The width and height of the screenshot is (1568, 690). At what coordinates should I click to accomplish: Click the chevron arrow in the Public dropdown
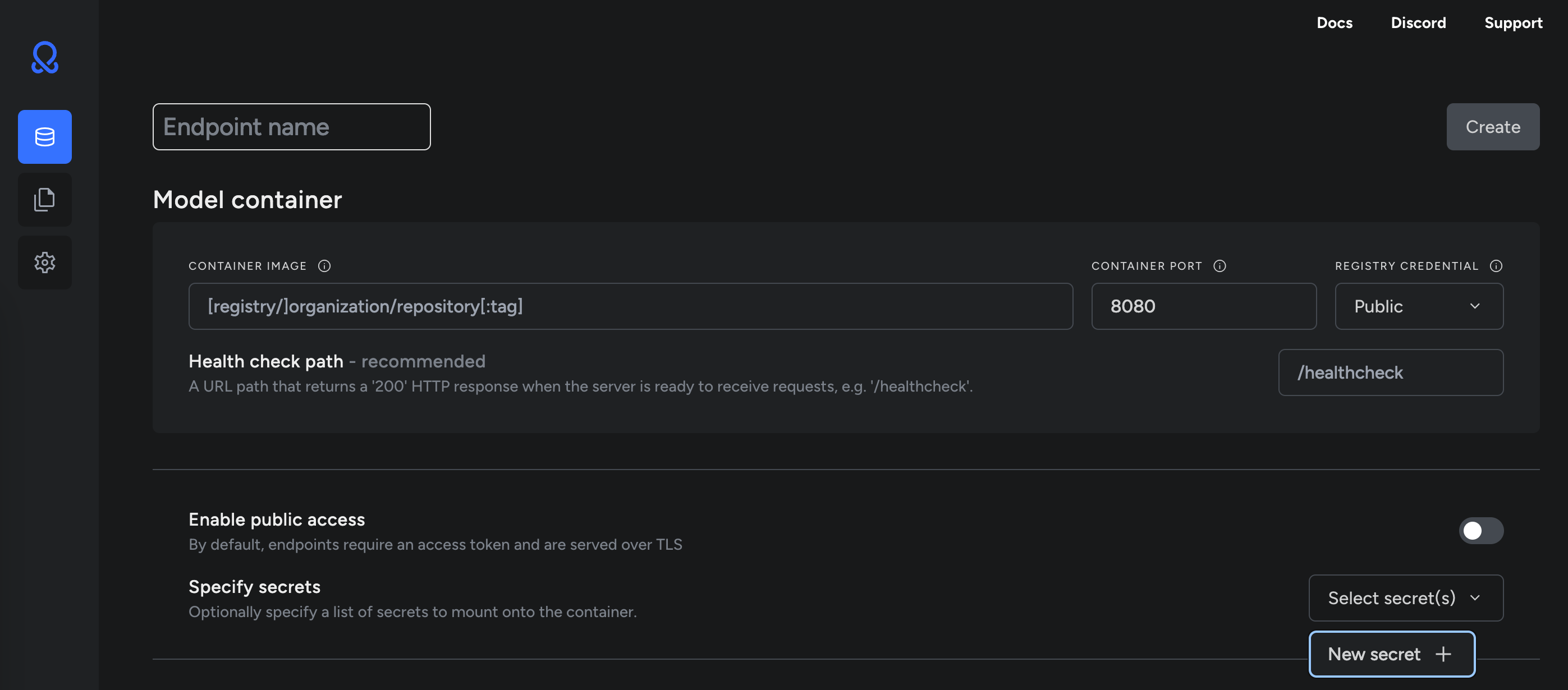[x=1474, y=306]
